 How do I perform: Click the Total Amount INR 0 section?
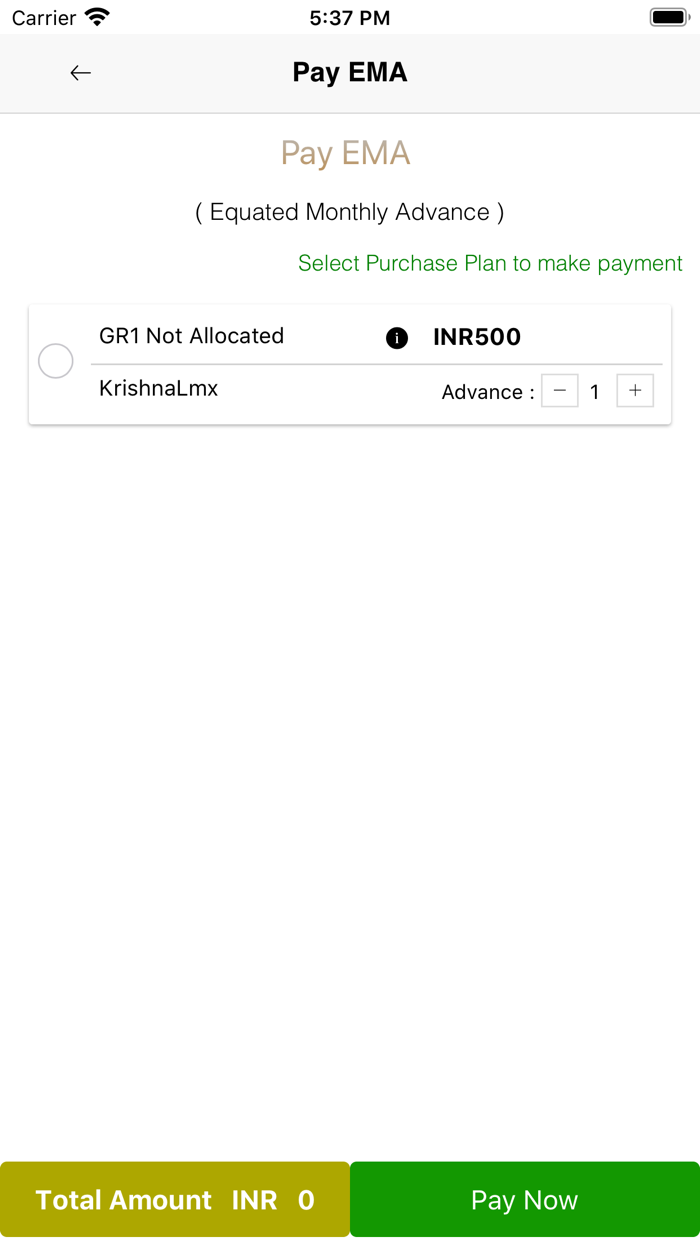(174, 1199)
